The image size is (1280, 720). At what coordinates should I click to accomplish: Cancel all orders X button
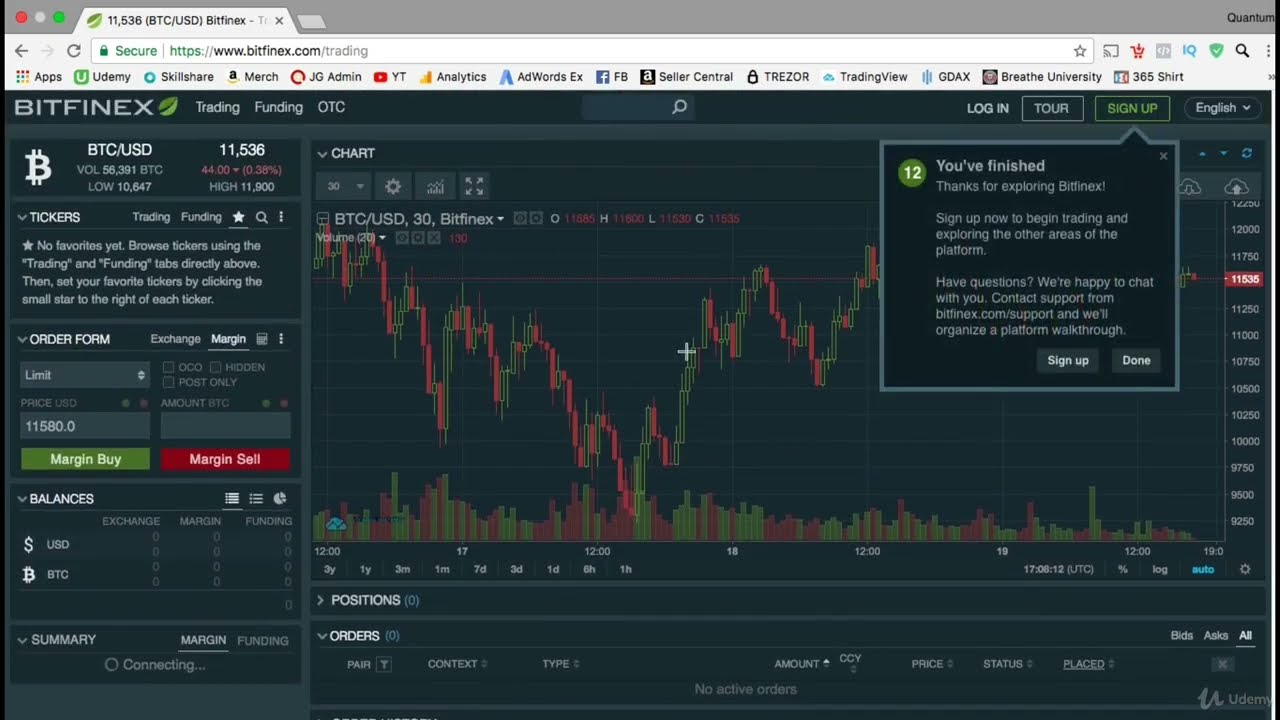1221,664
